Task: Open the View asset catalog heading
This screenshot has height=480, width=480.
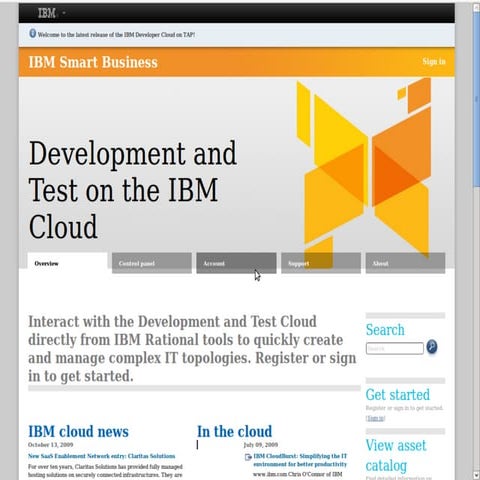Action: [x=396, y=455]
